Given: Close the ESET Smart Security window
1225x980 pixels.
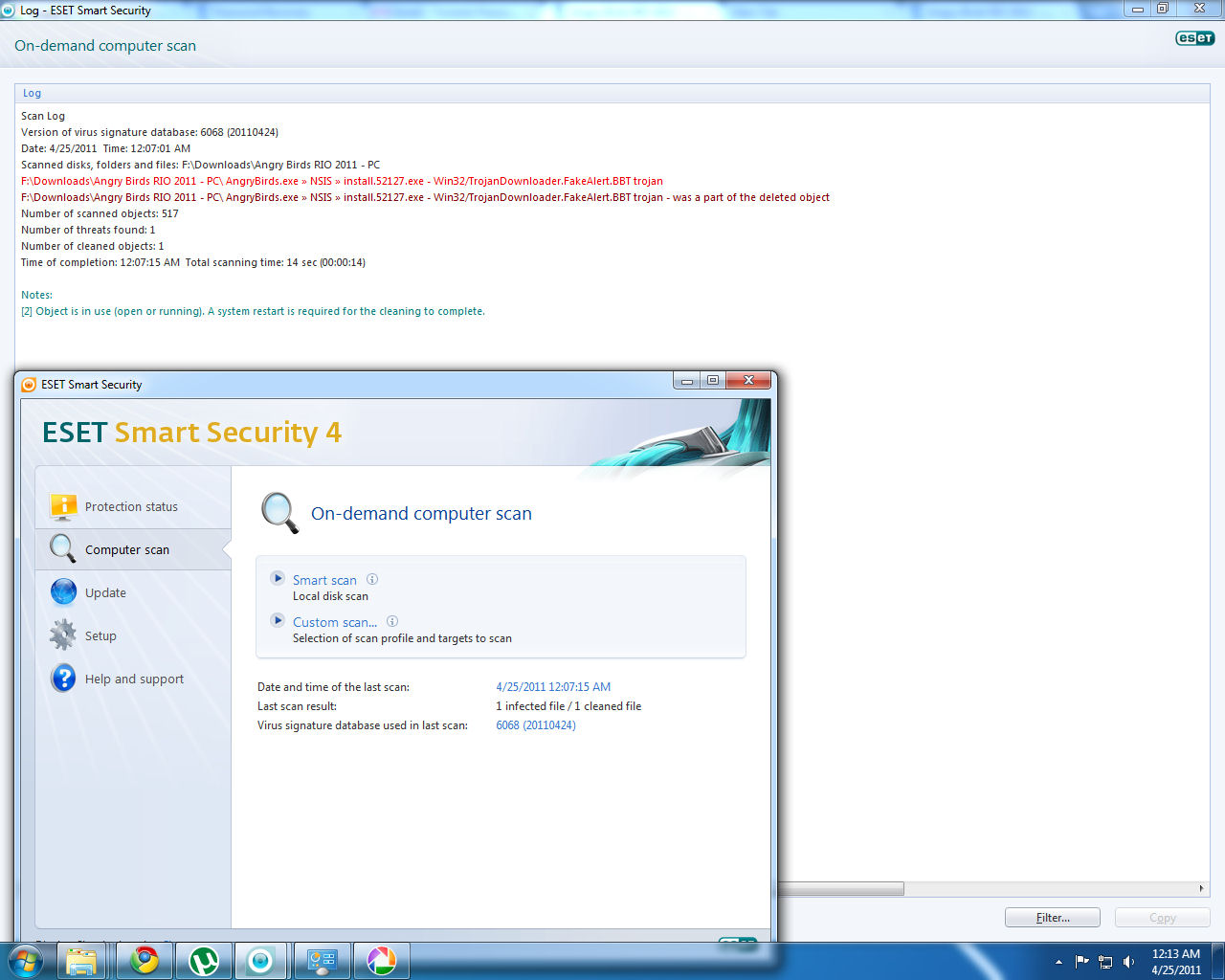Looking at the screenshot, I should (x=748, y=380).
